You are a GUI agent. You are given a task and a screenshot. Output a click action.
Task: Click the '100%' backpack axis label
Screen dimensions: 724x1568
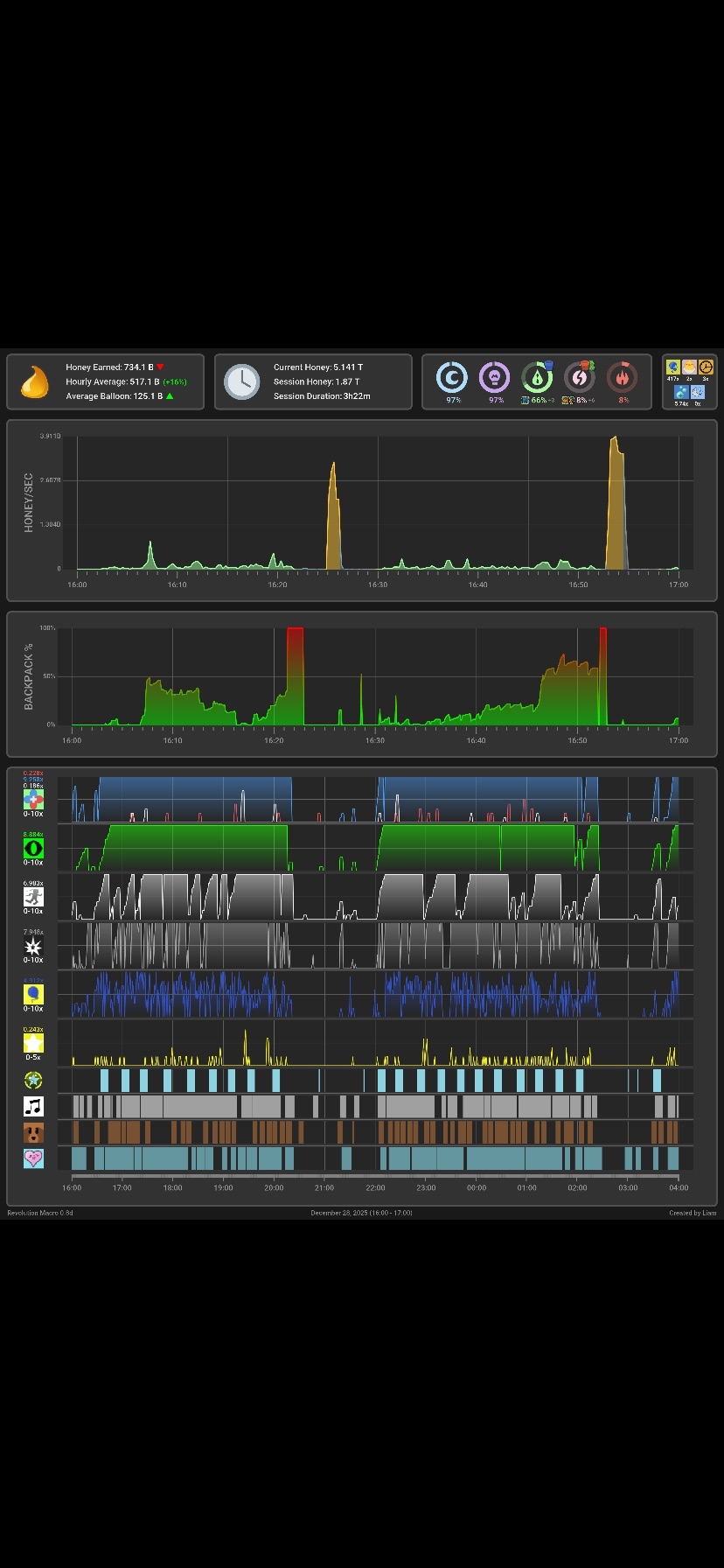coord(47,628)
